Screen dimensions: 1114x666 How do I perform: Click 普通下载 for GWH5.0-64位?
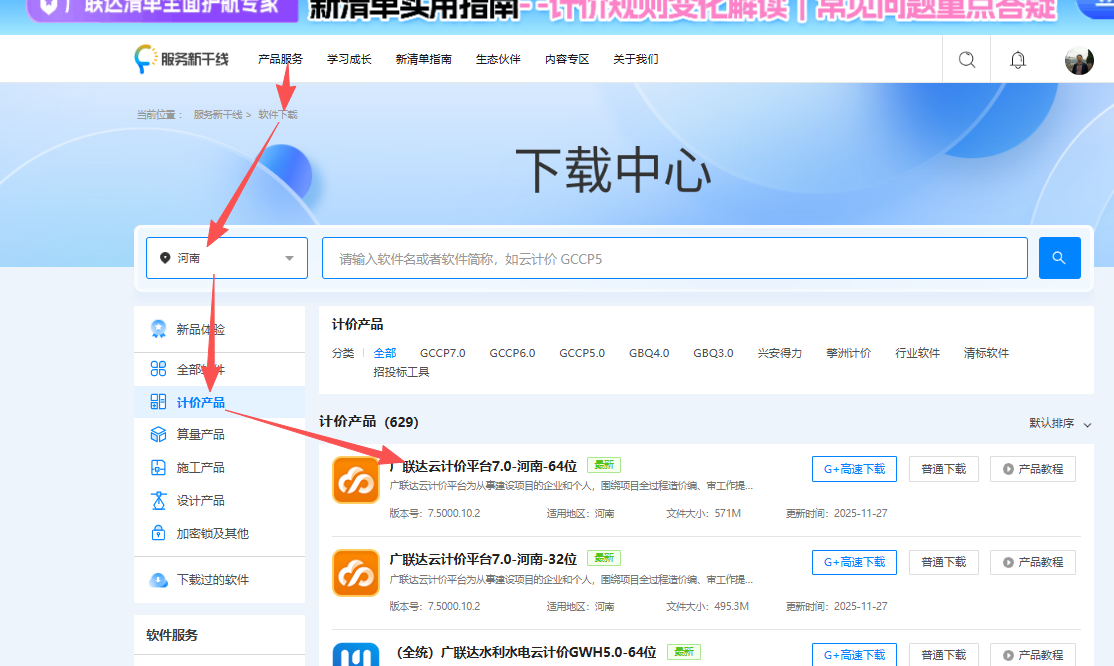coord(943,655)
